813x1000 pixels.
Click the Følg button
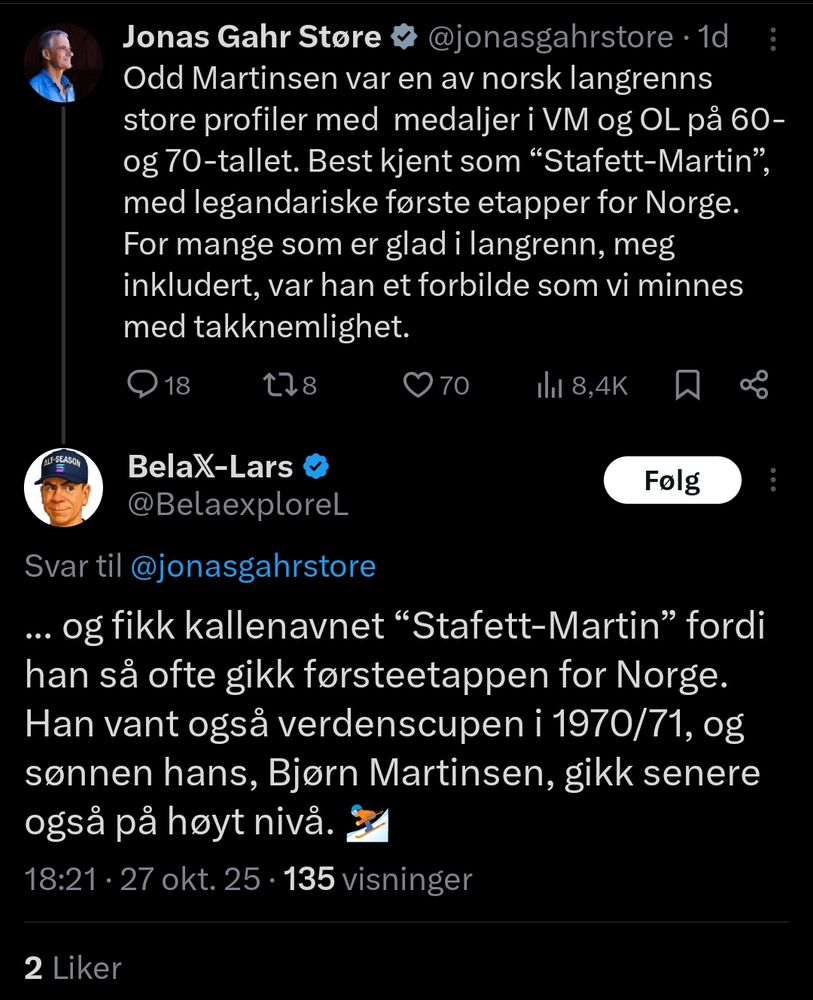click(672, 482)
